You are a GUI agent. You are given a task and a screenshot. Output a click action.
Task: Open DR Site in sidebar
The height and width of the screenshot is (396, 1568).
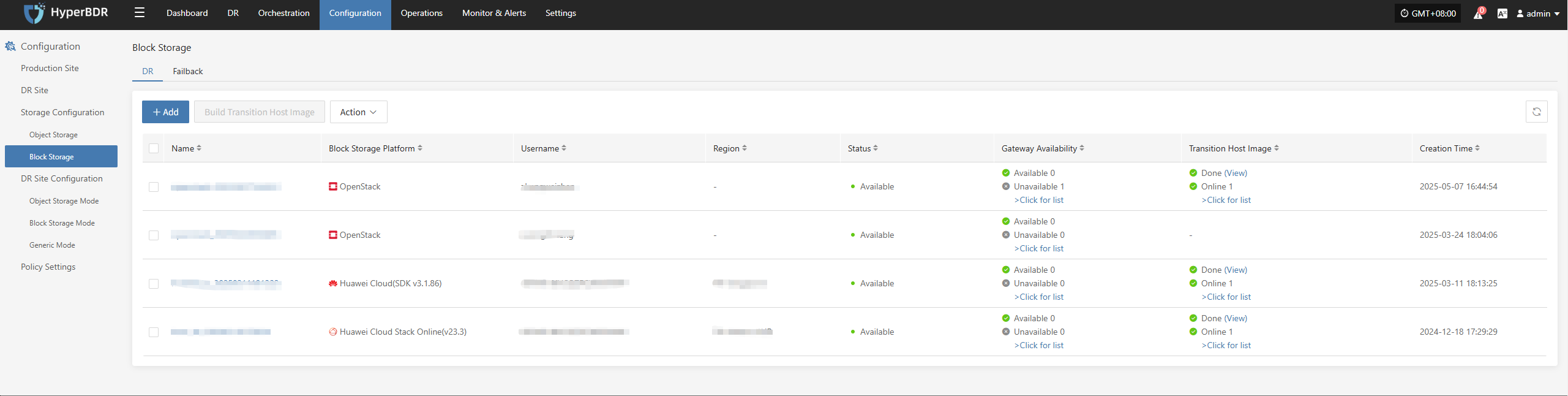tap(34, 90)
